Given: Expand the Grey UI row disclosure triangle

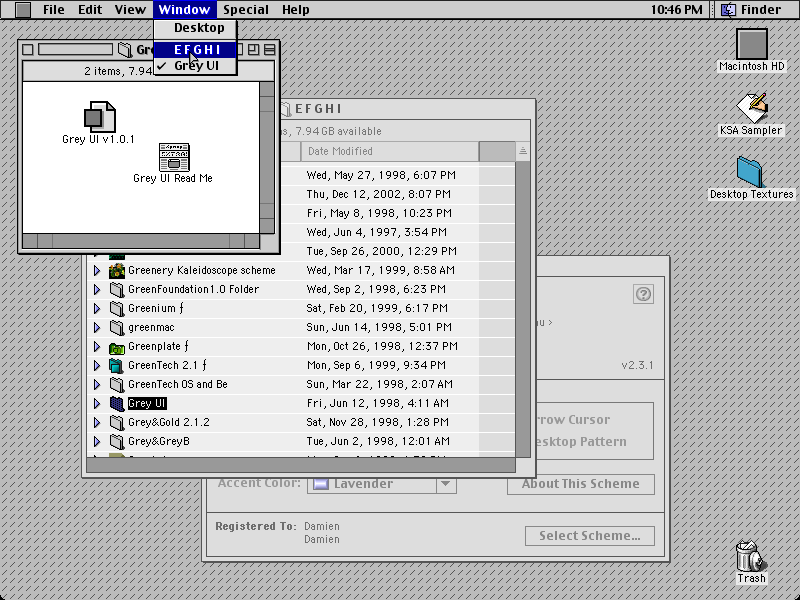Looking at the screenshot, I should 97,404.
